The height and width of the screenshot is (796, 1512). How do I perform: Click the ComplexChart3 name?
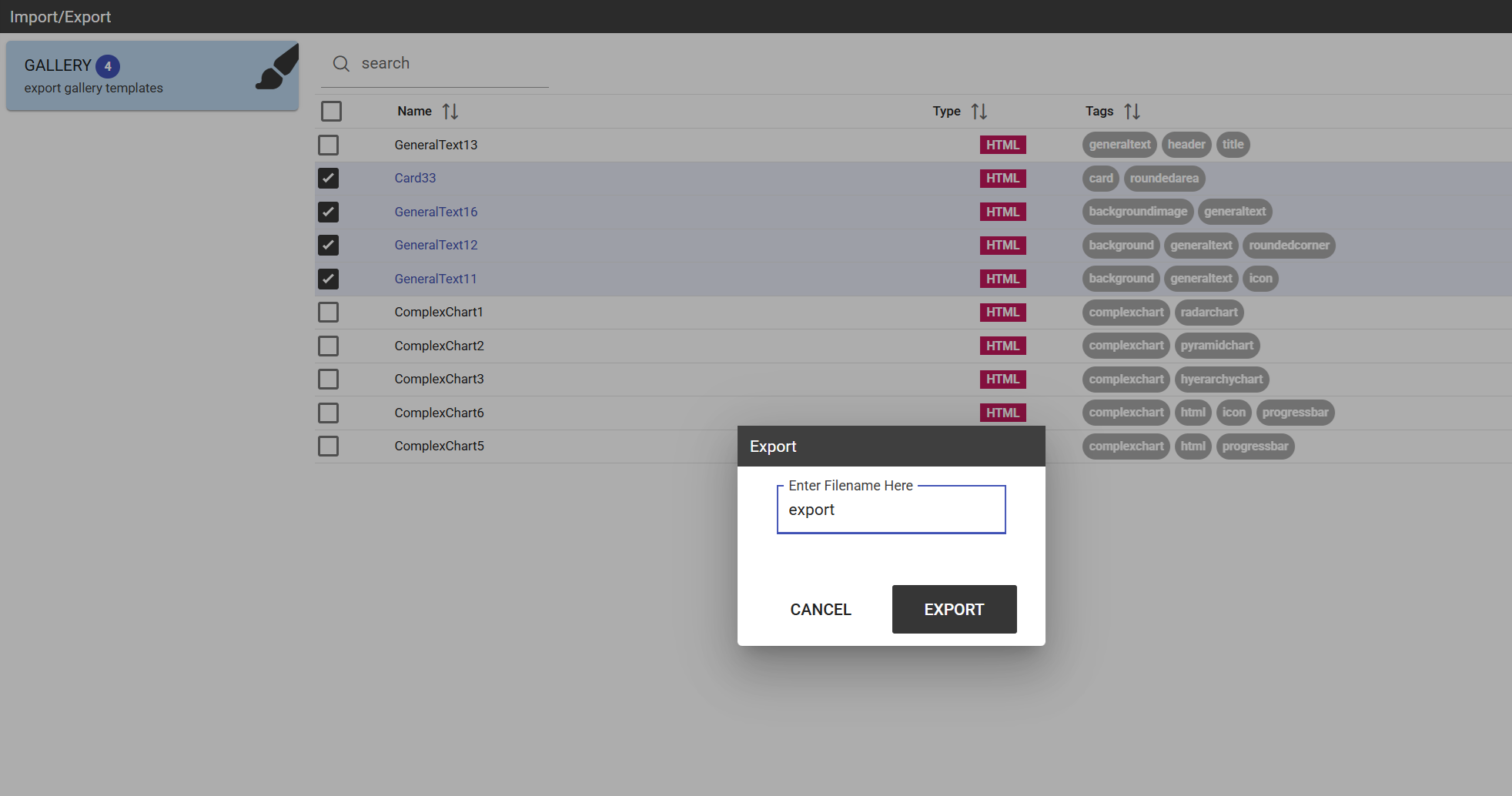[439, 380]
